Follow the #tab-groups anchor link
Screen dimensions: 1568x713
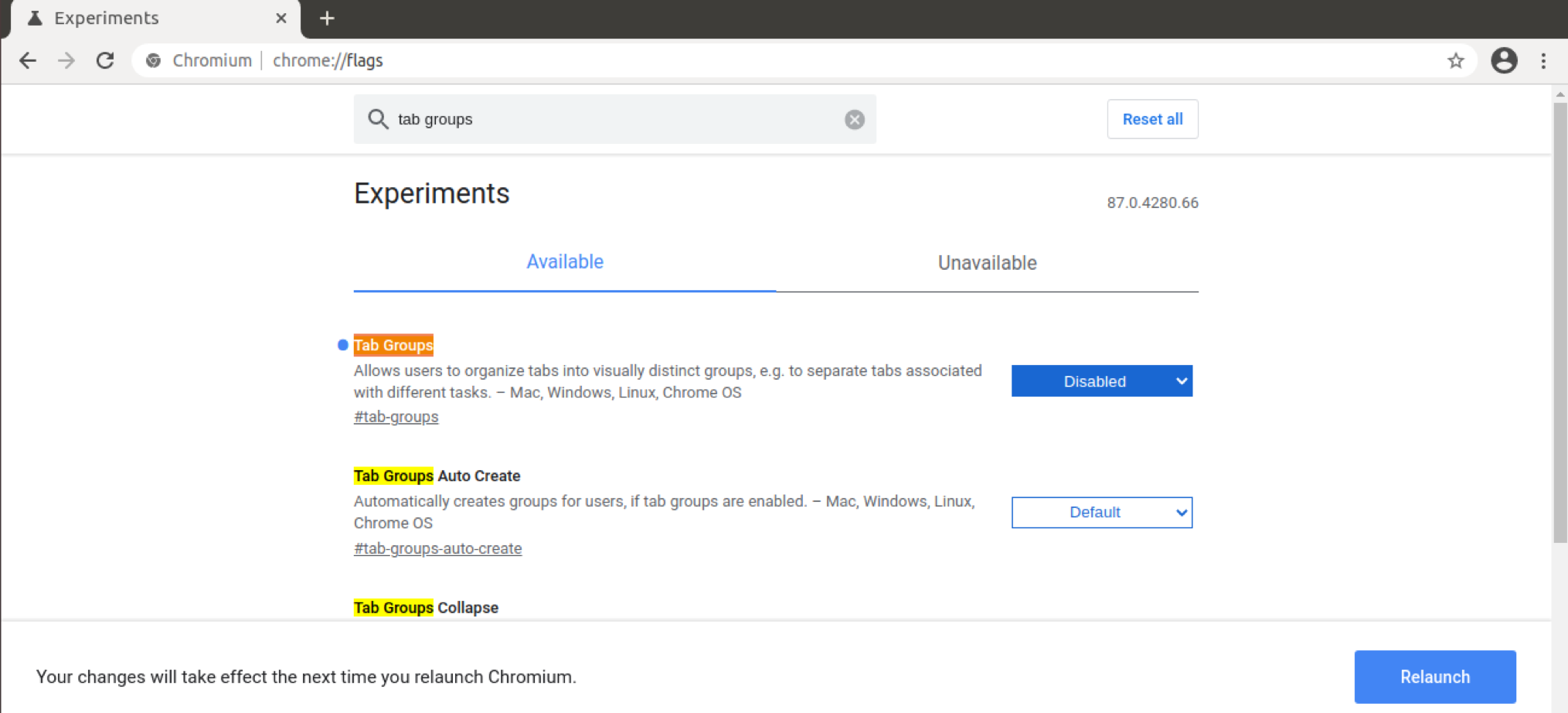(396, 417)
